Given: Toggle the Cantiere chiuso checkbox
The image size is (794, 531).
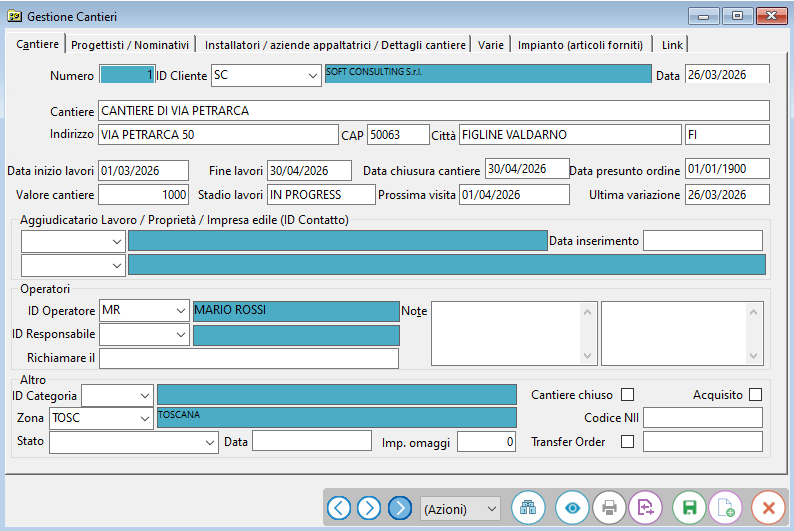Looking at the screenshot, I should [627, 394].
